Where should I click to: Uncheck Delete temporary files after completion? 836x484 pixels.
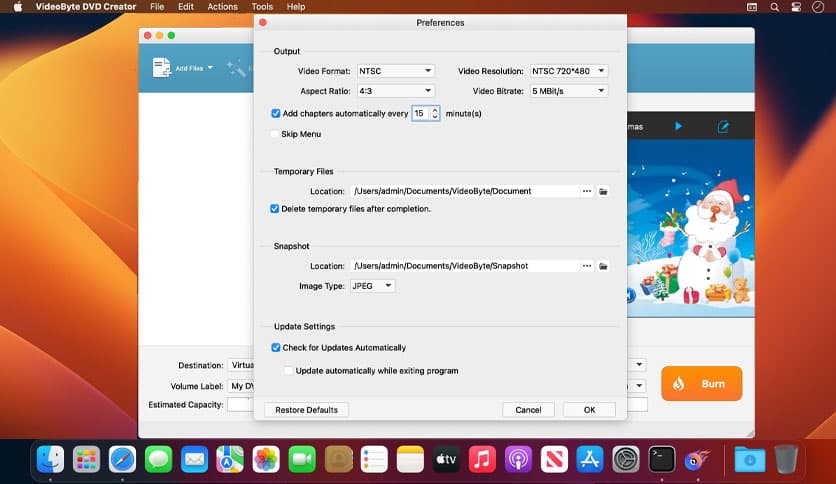pyautogui.click(x=275, y=208)
